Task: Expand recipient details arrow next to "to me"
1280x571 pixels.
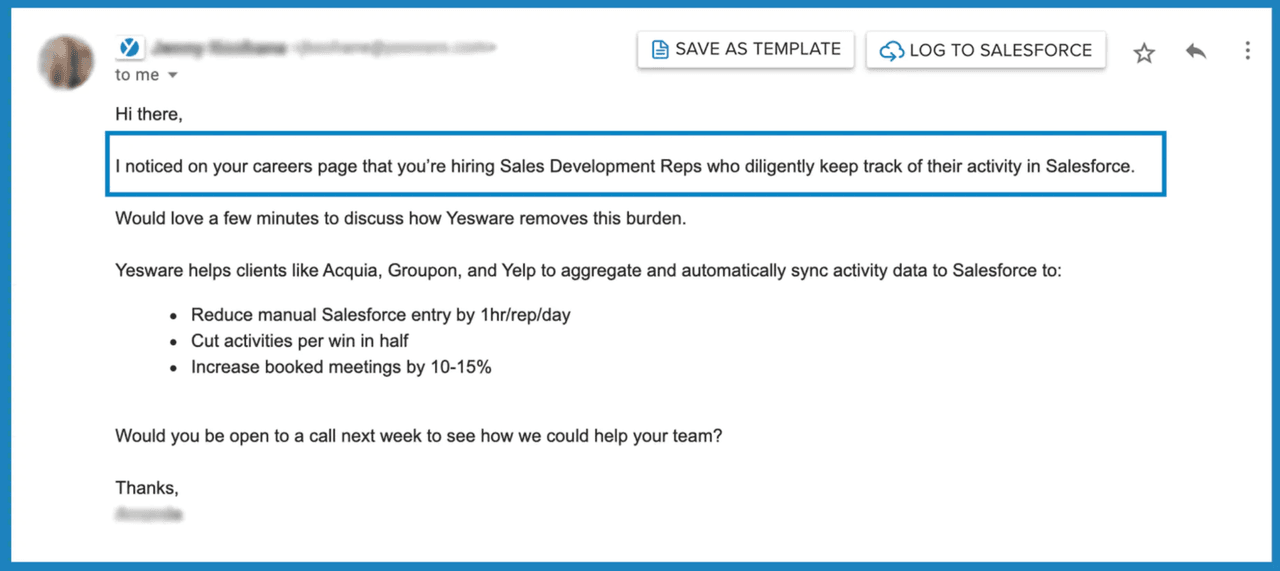Action: coord(172,76)
